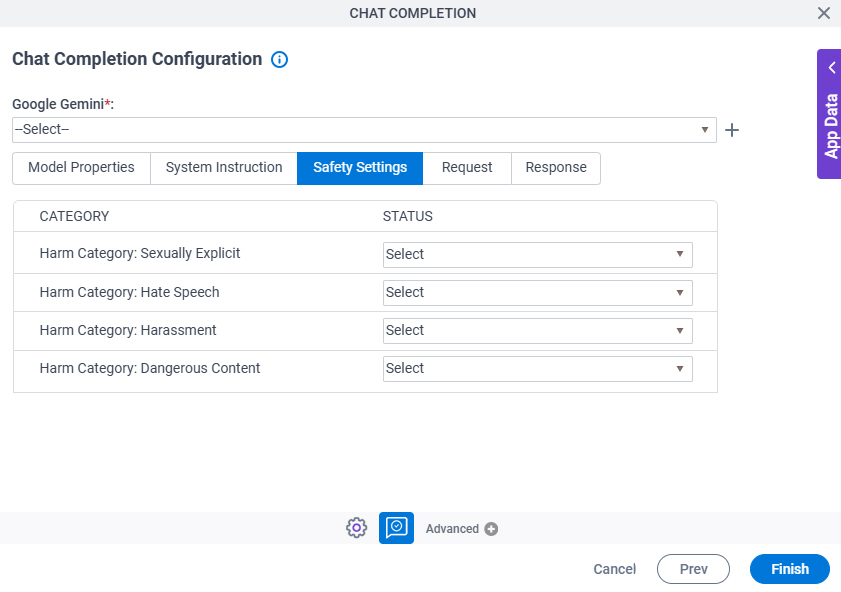Go to the Request tab

pos(467,168)
